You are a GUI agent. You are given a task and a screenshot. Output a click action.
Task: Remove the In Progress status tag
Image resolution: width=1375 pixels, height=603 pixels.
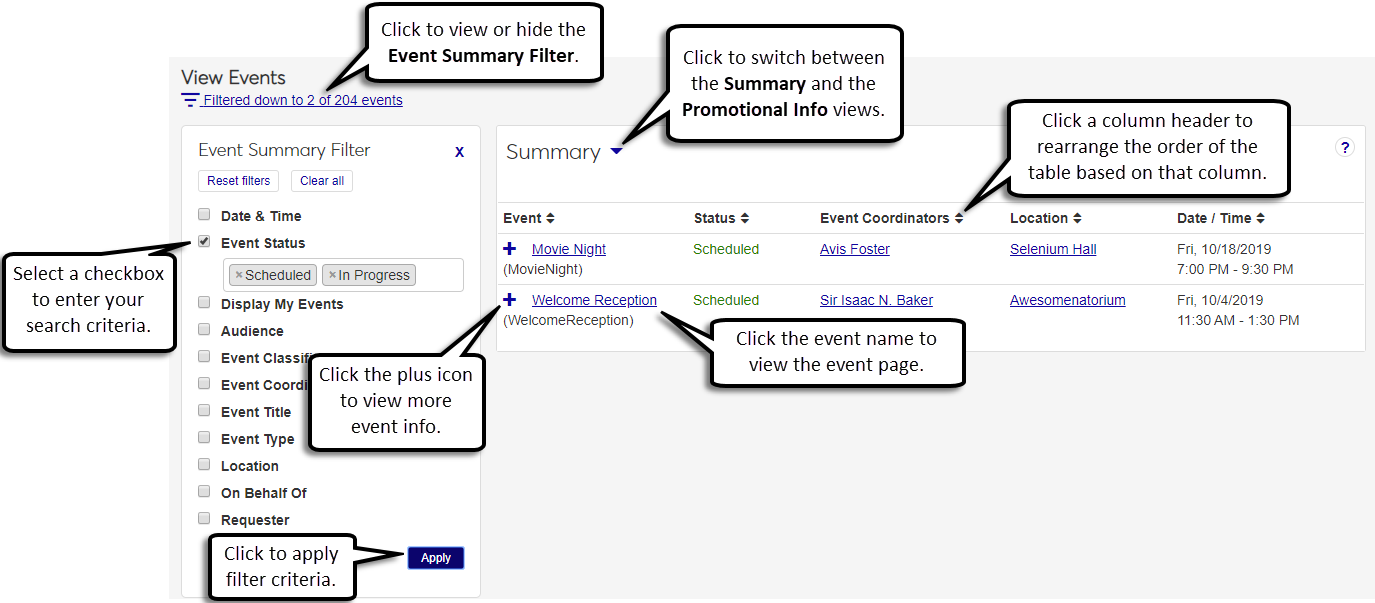(x=332, y=275)
